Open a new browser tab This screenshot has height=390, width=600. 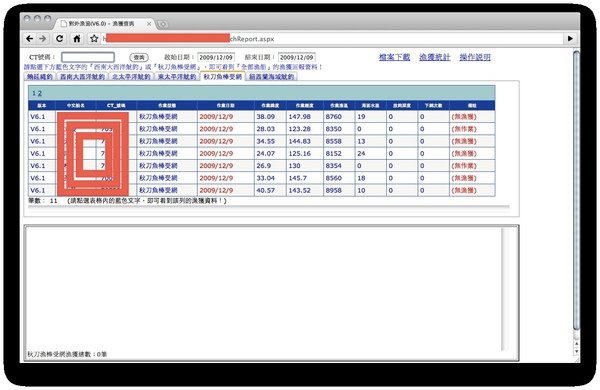click(163, 24)
